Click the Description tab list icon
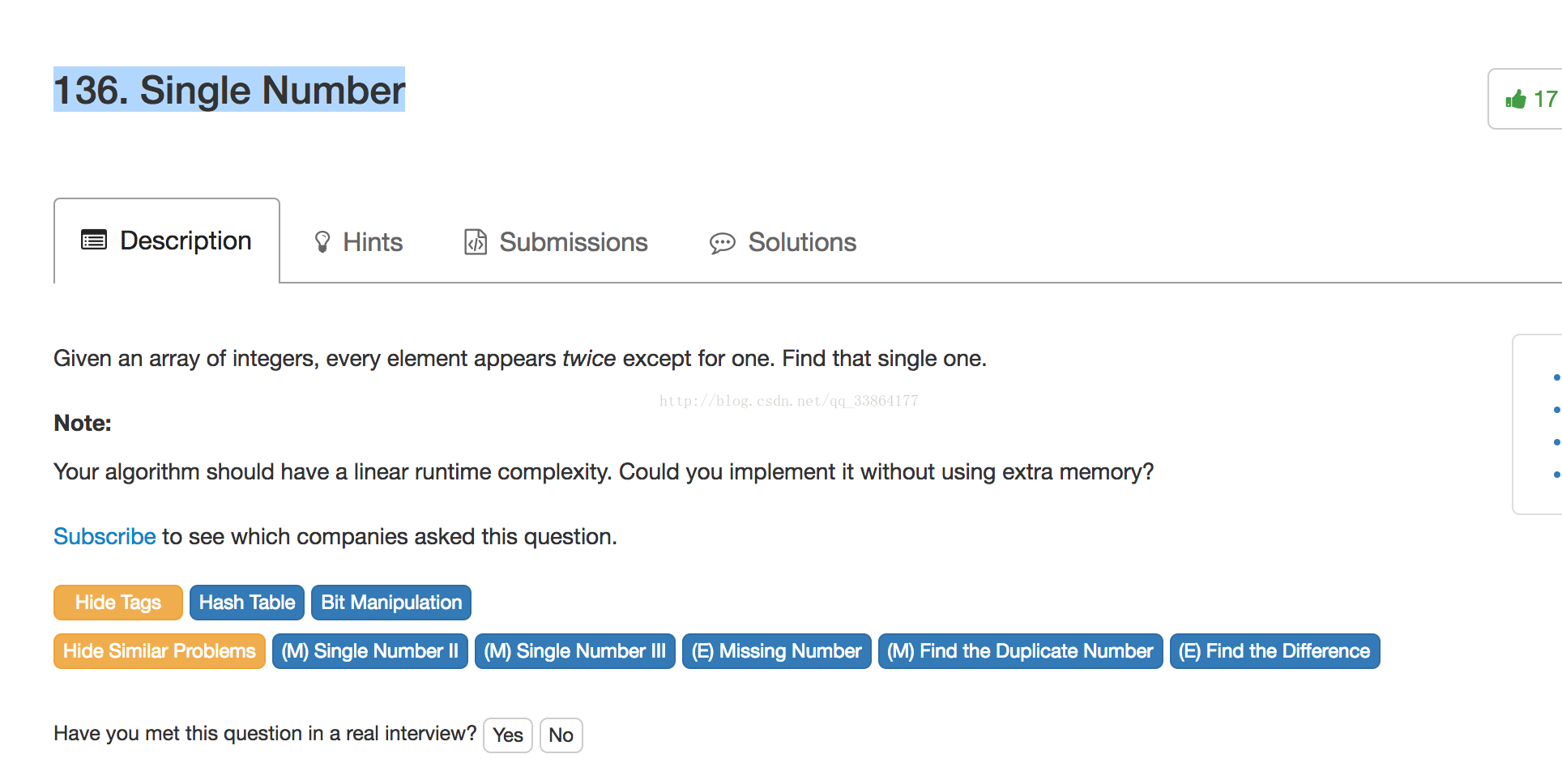The height and width of the screenshot is (784, 1562). point(94,240)
